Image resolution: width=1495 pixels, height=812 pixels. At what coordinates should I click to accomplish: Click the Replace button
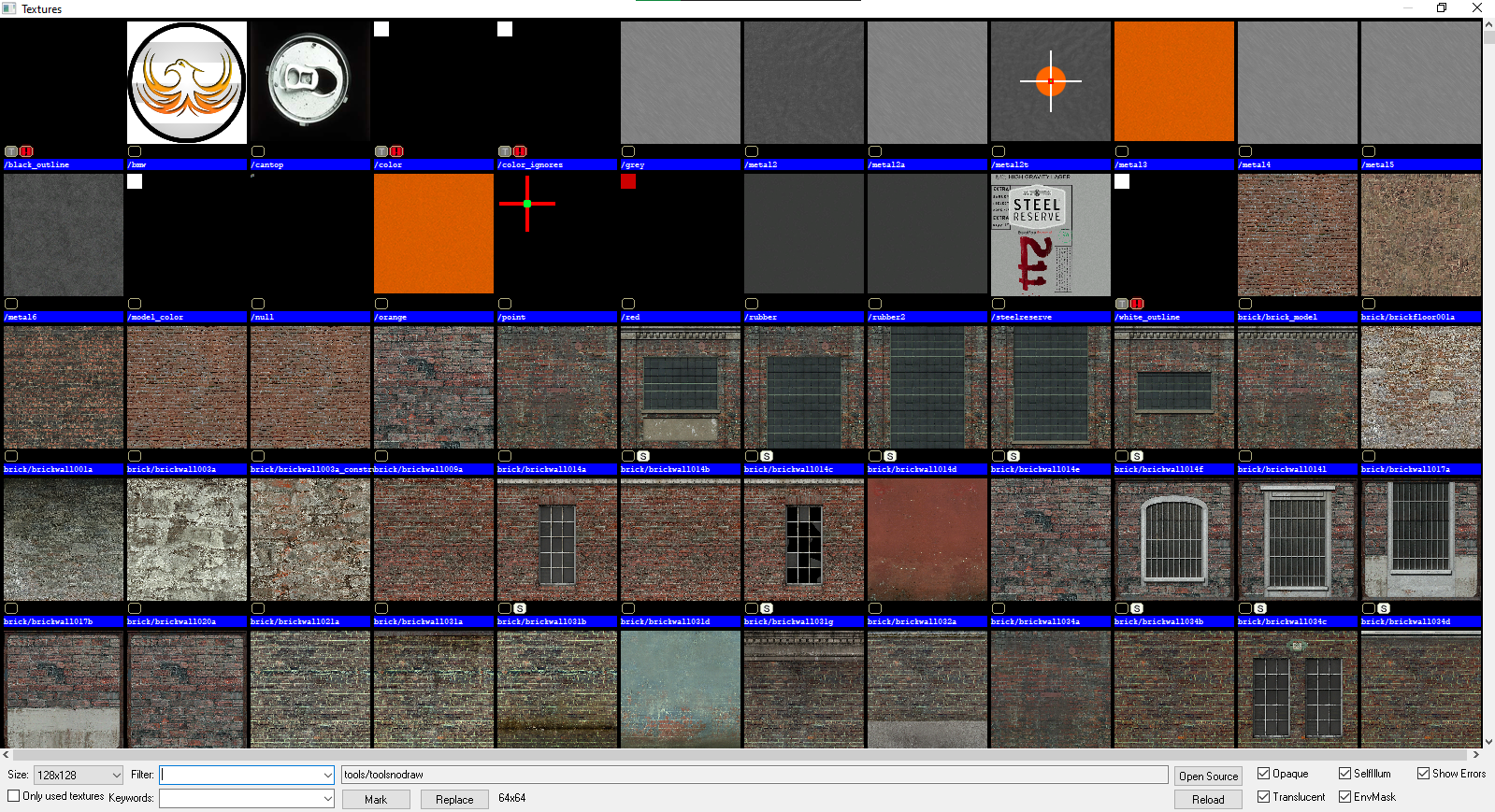(454, 800)
